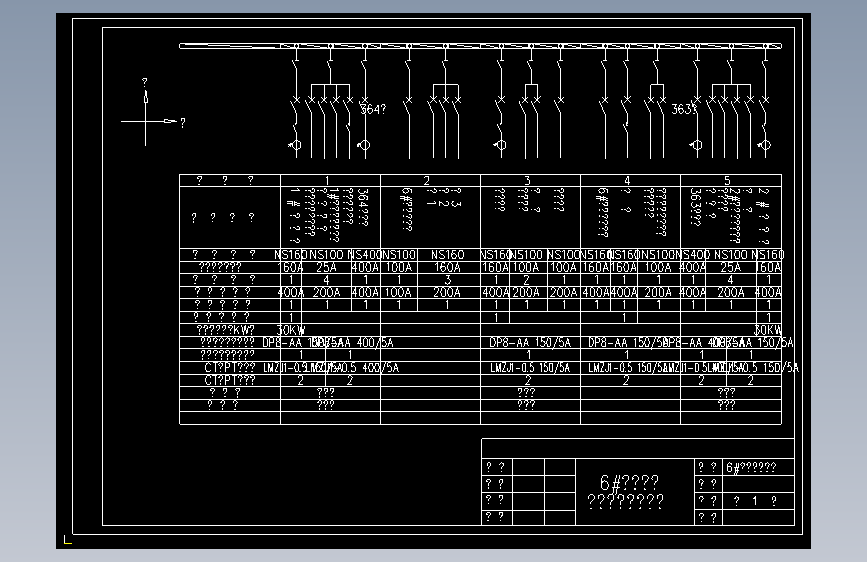The image size is (867, 562).
Task: Select the "363?" label in the schematic
Action: (x=683, y=109)
